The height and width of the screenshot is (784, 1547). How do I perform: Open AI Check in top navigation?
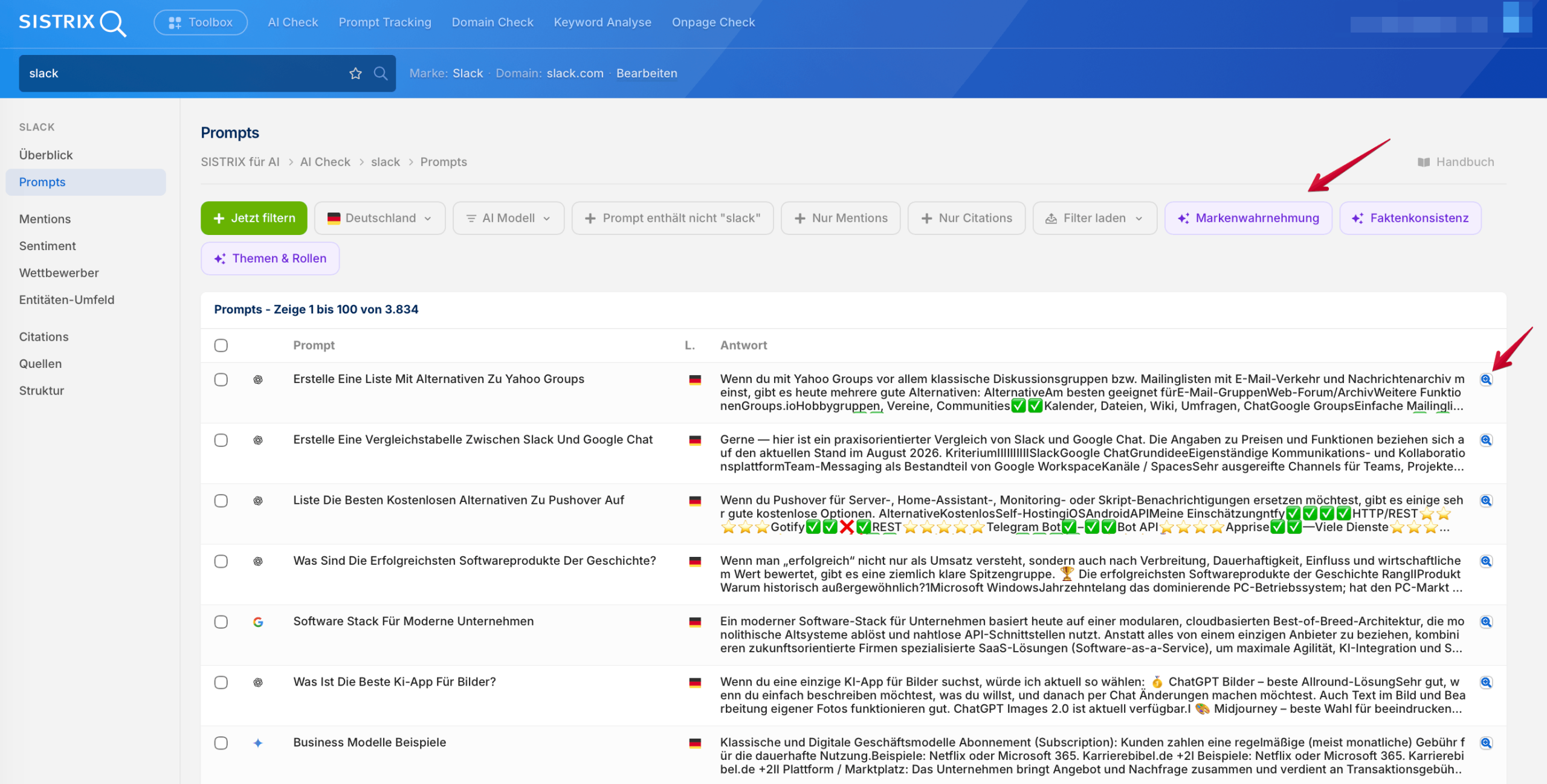293,22
